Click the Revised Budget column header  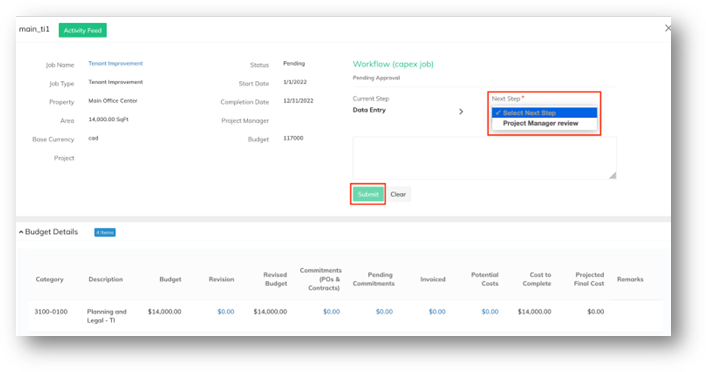pos(275,279)
